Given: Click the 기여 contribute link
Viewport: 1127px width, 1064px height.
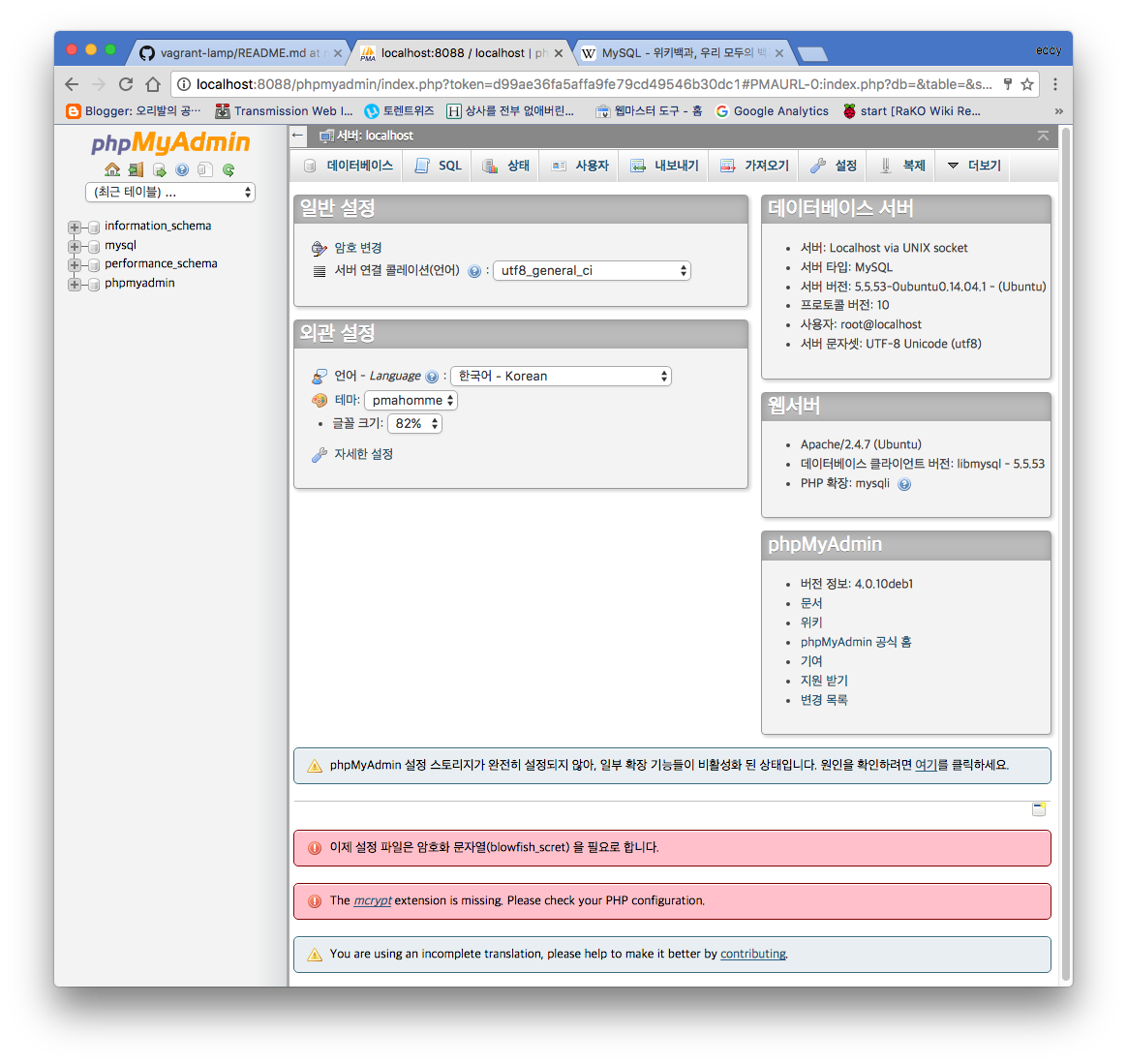Looking at the screenshot, I should 810,661.
